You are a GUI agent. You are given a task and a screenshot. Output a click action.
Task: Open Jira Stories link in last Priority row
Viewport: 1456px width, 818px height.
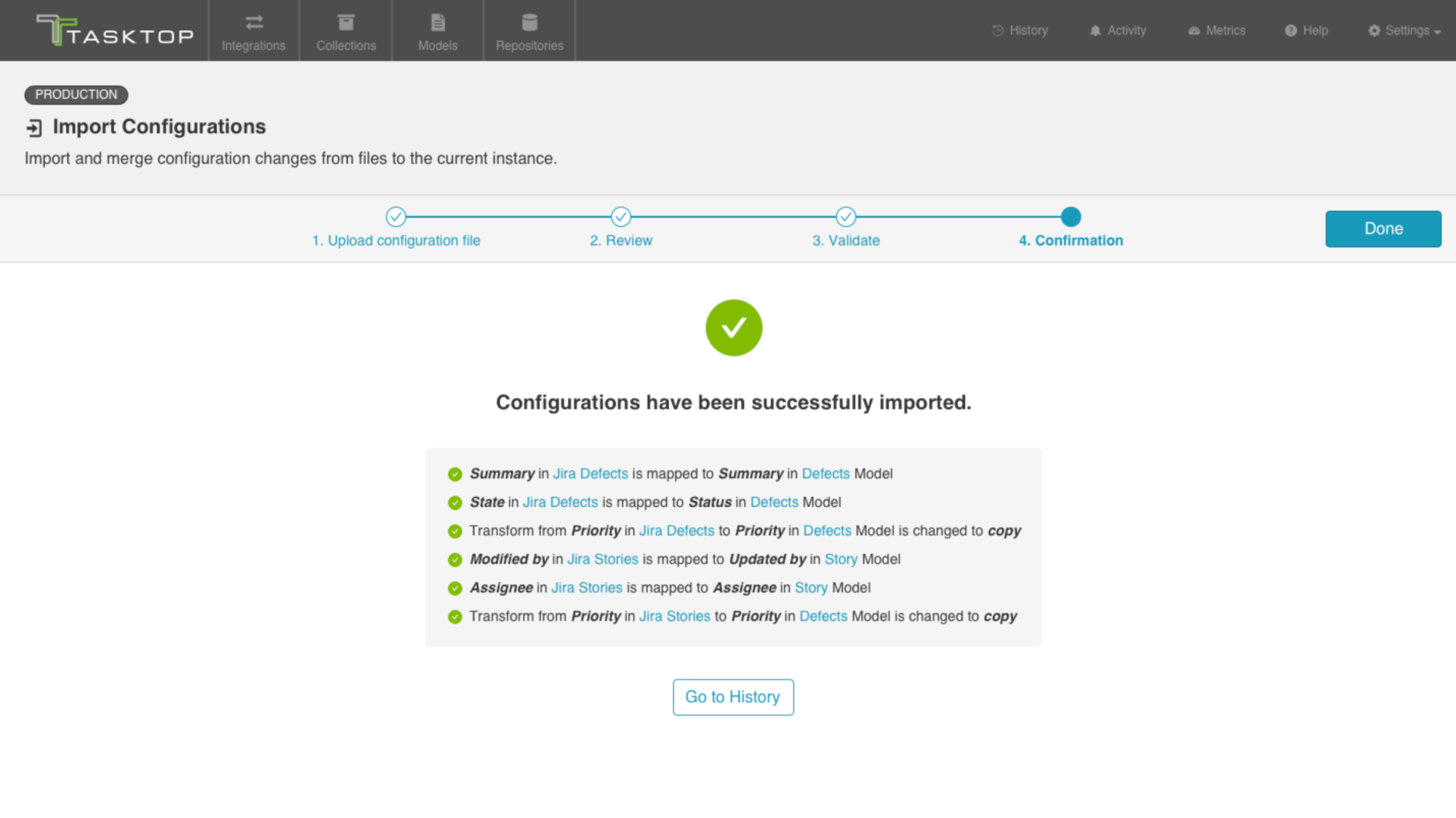point(674,617)
